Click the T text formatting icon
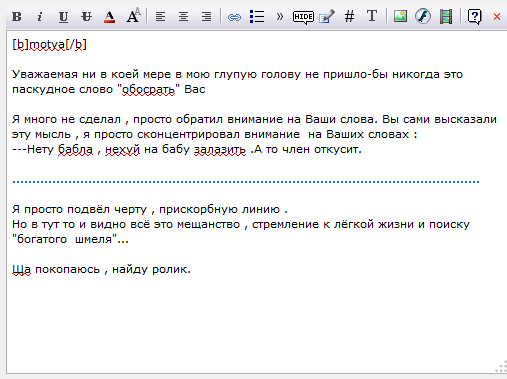This screenshot has width=507, height=379. (x=372, y=16)
